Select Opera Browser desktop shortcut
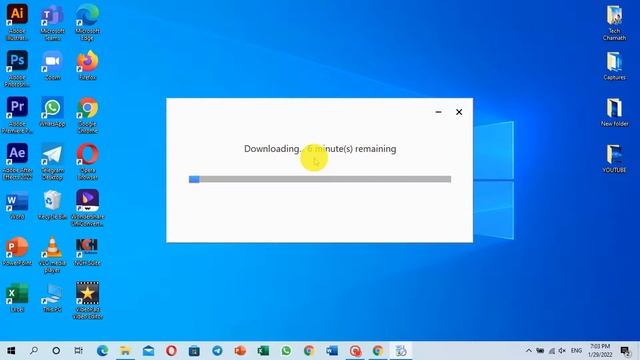This screenshot has height=360, width=640. pos(87,161)
